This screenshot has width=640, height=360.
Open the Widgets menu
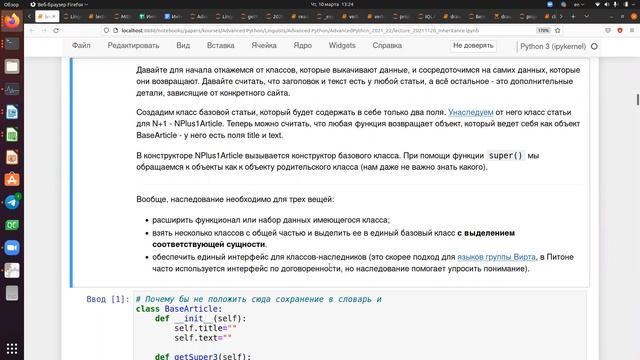tap(342, 46)
